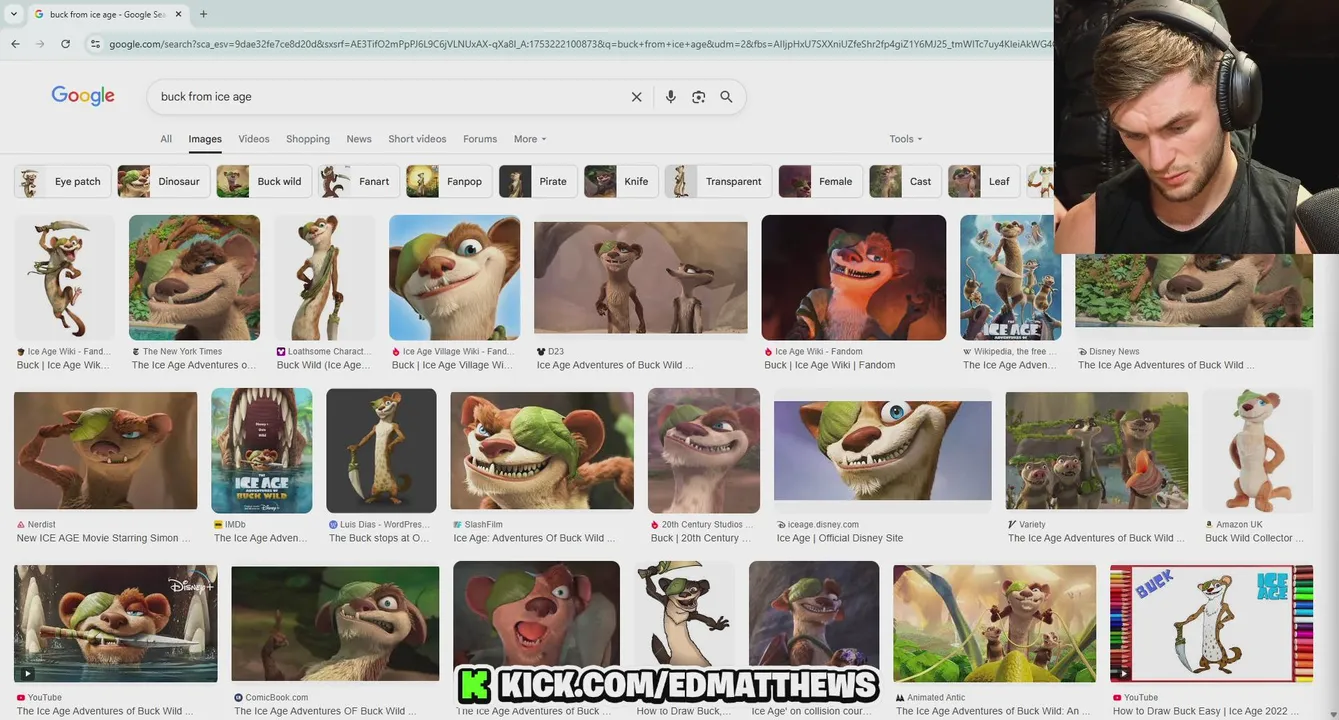This screenshot has height=720, width=1339.
Task: Open the Amazon UK Buck Wild Collector image
Action: click(x=1257, y=451)
